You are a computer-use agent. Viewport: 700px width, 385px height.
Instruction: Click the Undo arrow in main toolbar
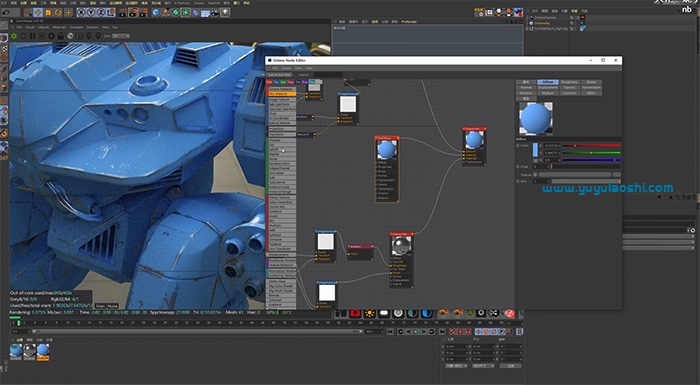tap(6, 13)
